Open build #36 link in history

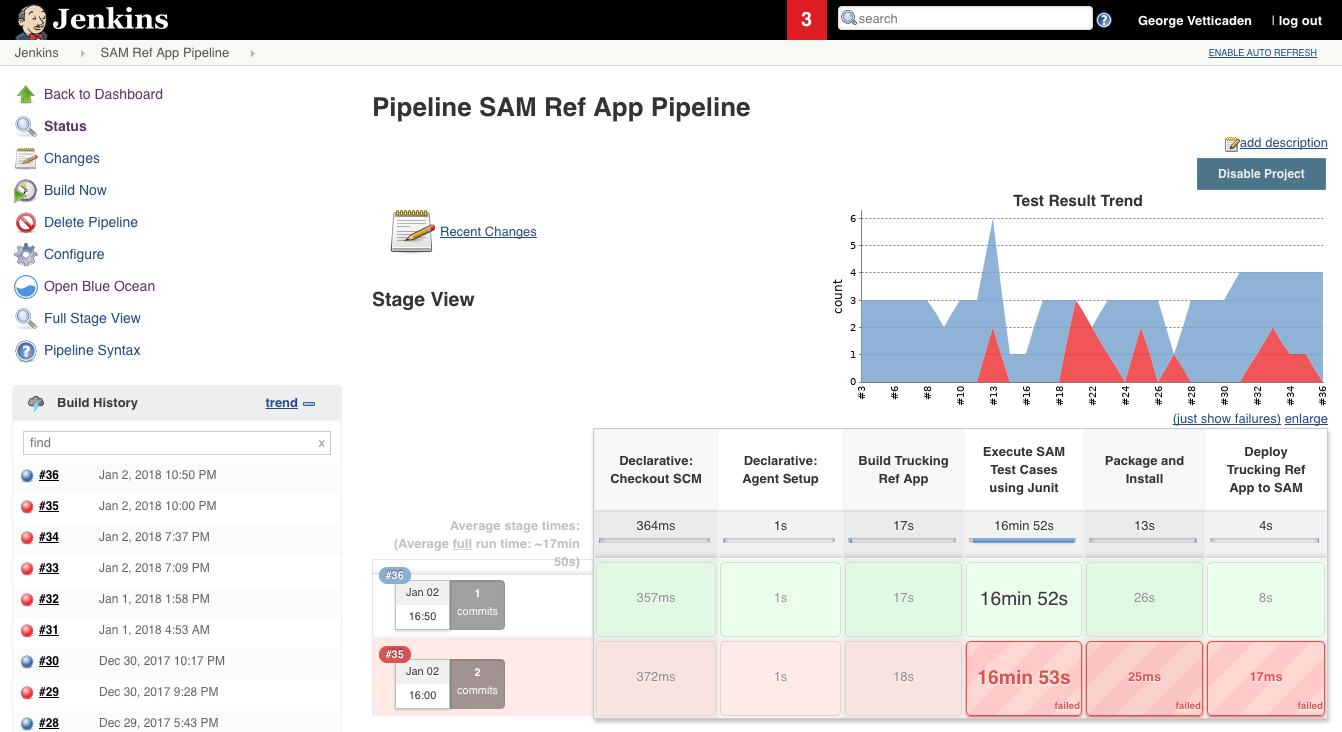point(49,475)
